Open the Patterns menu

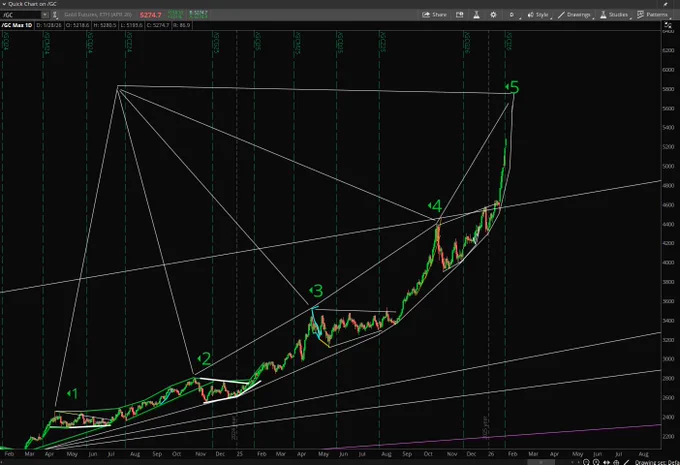tap(653, 15)
